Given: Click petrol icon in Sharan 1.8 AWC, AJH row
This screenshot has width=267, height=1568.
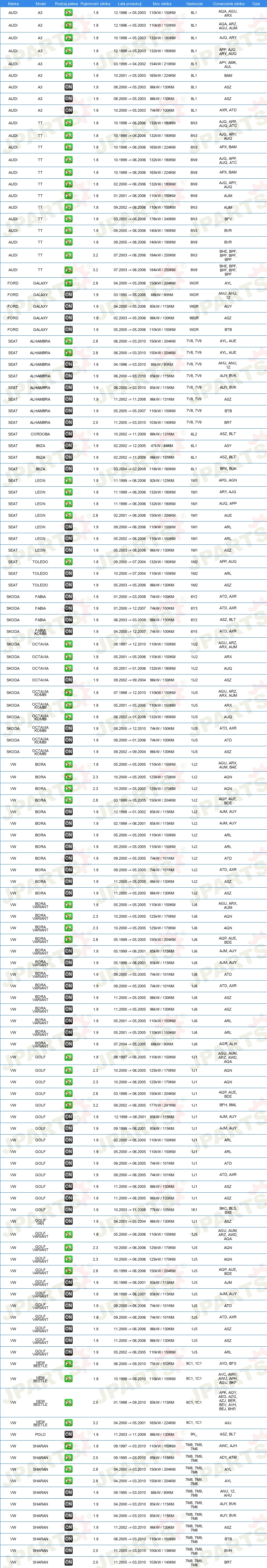Looking at the screenshot, I should pyautogui.click(x=68, y=1446).
